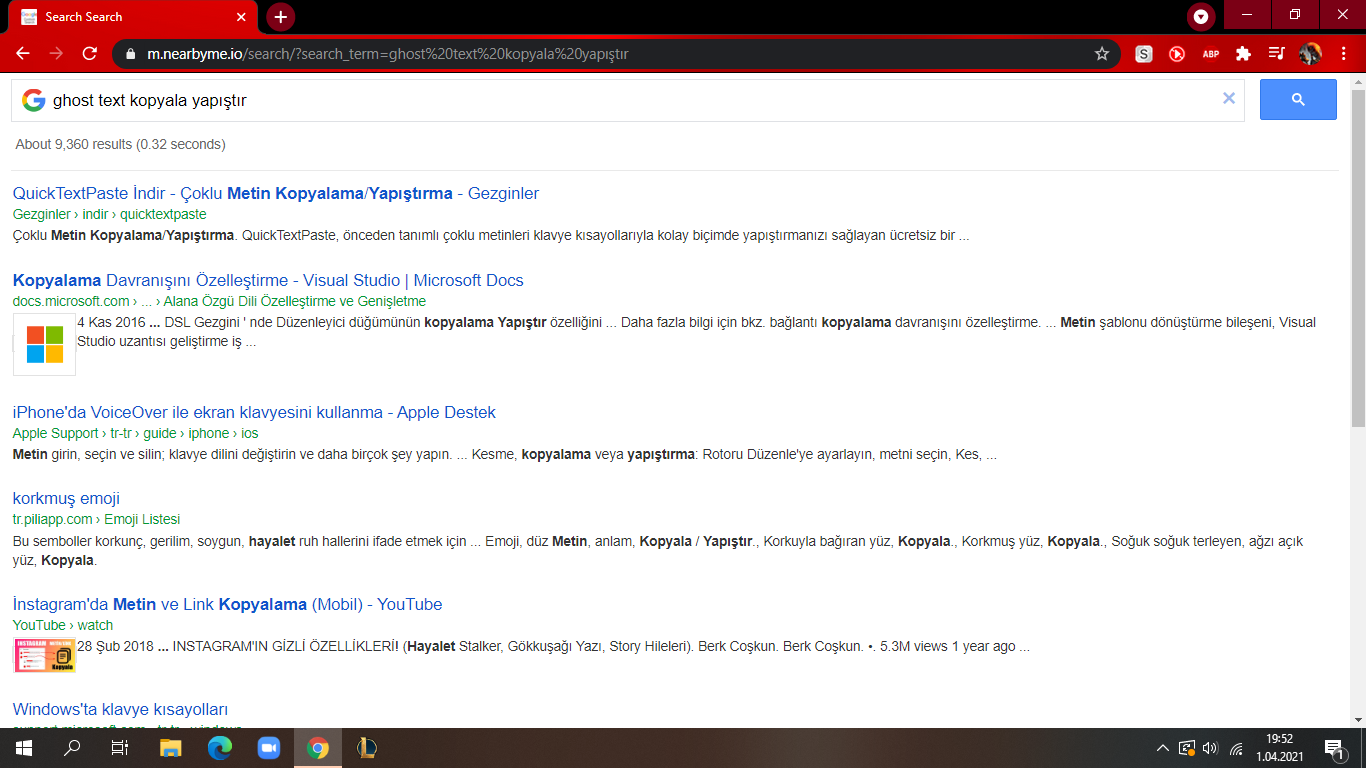
Task: Open QuickTextPaste İndir result link
Action: (x=276, y=193)
